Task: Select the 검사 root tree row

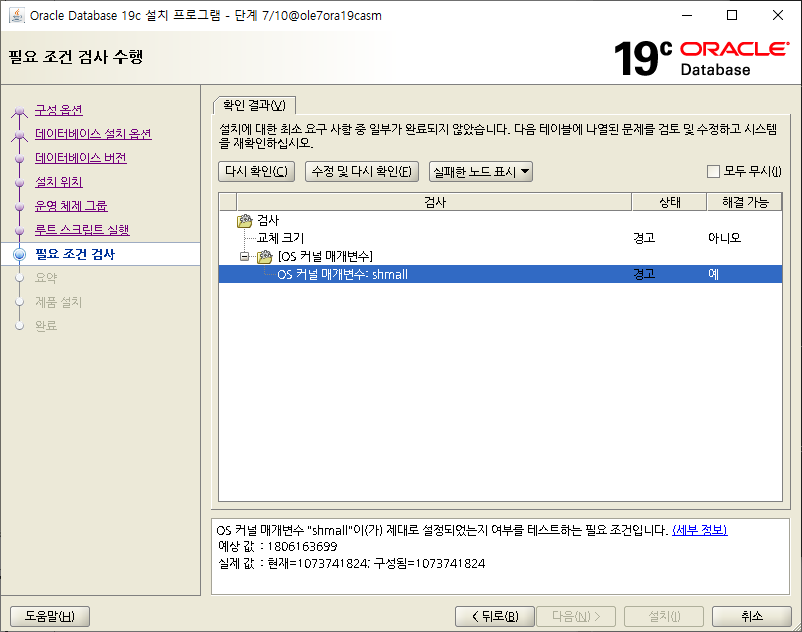Action: [x=500, y=220]
